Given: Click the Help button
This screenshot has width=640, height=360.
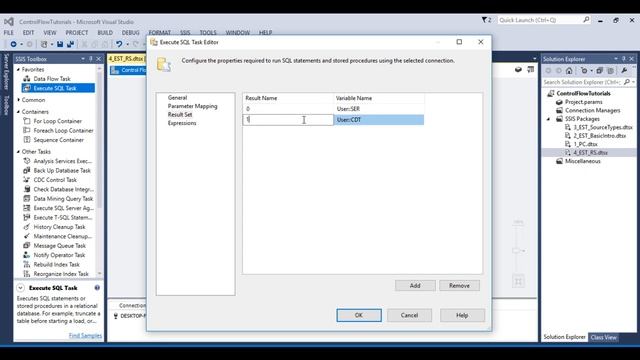Looking at the screenshot, I should [462, 315].
